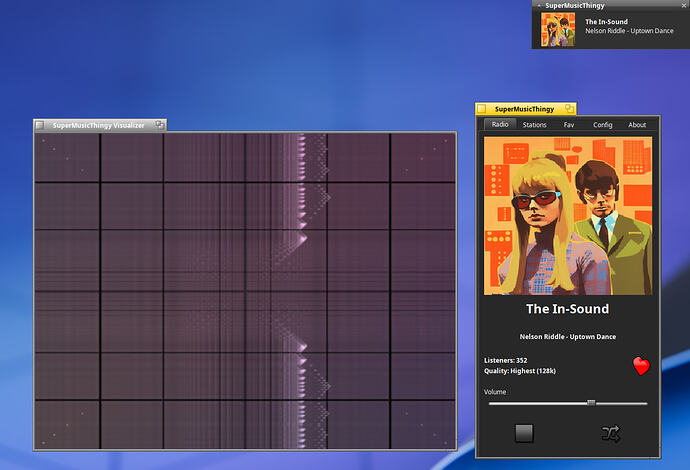Viewport: 690px width, 470px height.
Task: Click the window menu icon of SuperMusicThingy player
Action: 482,109
